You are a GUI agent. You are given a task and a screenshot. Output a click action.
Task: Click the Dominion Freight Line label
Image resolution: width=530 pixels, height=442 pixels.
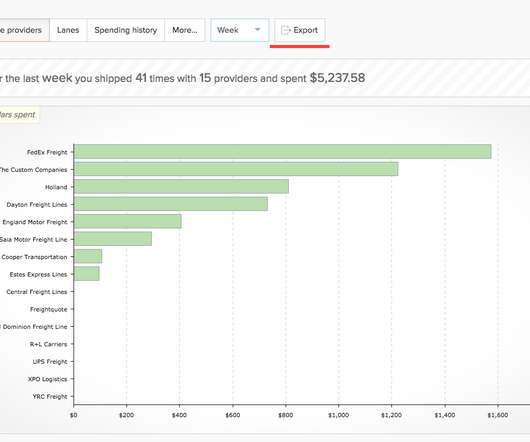(34, 327)
